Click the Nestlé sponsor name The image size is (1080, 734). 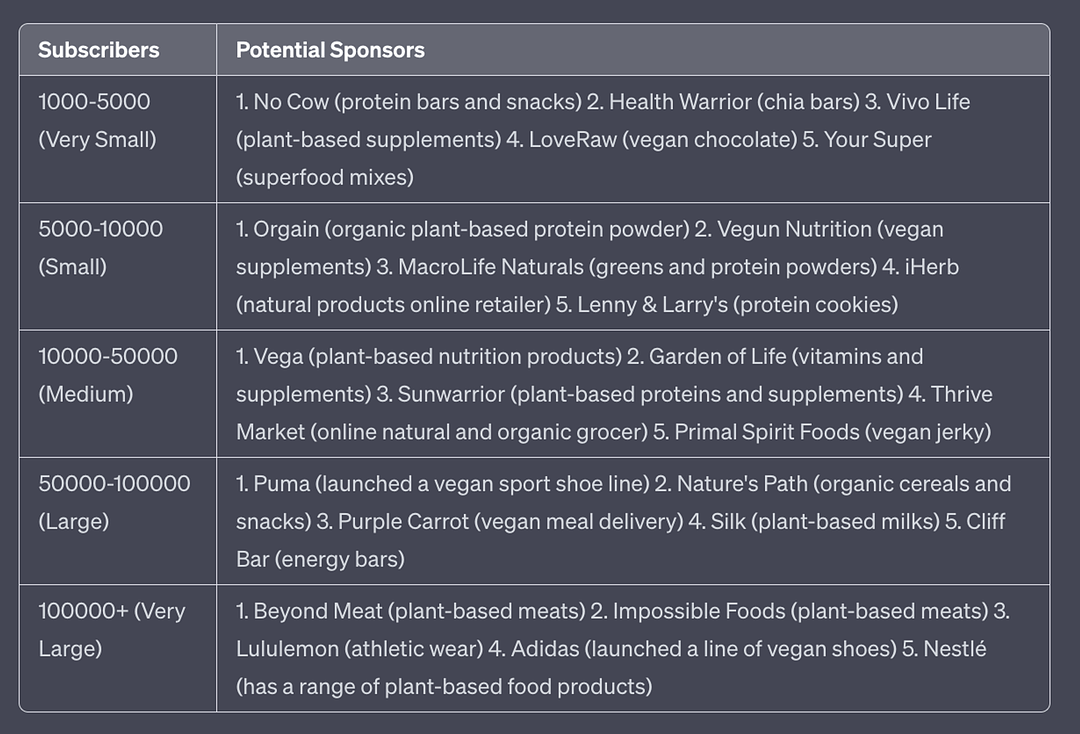point(954,649)
